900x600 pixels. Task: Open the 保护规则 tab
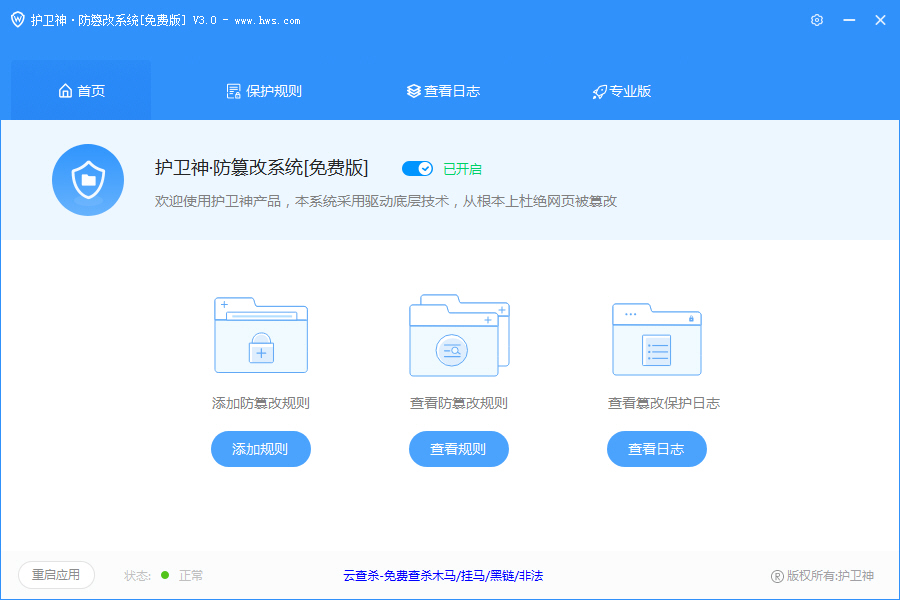click(x=264, y=91)
